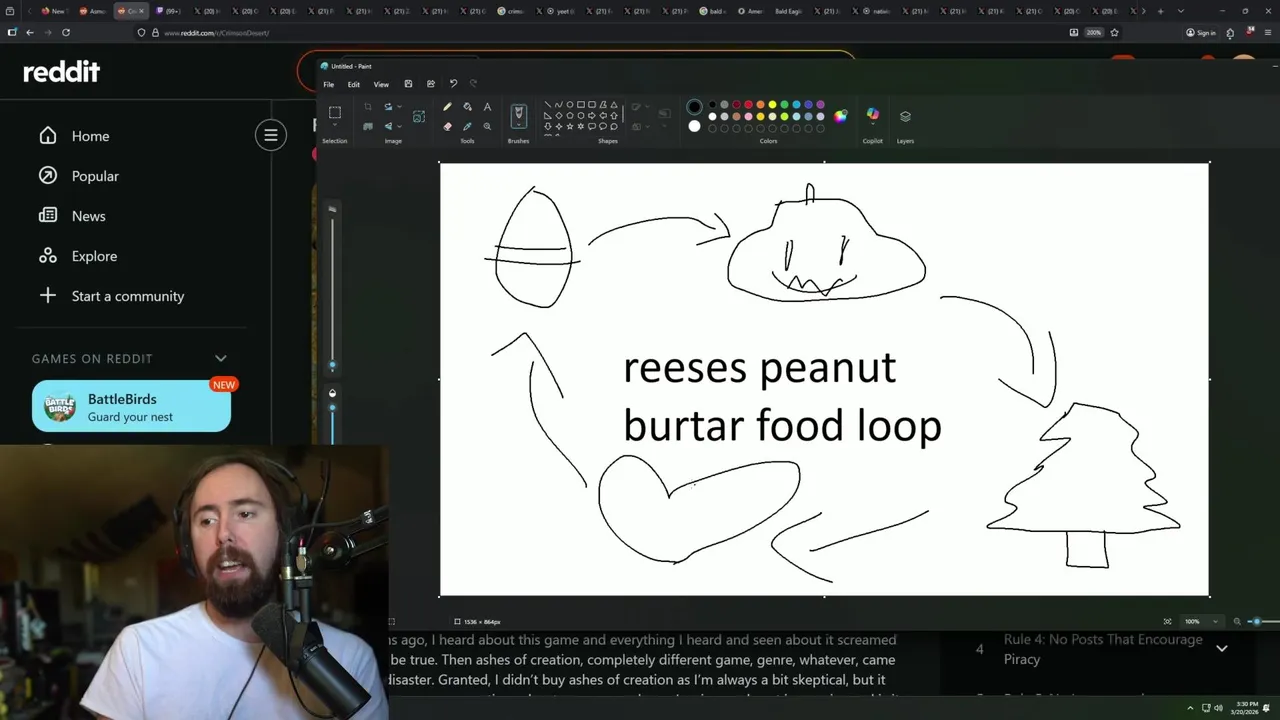Click Start a community link

128,296
